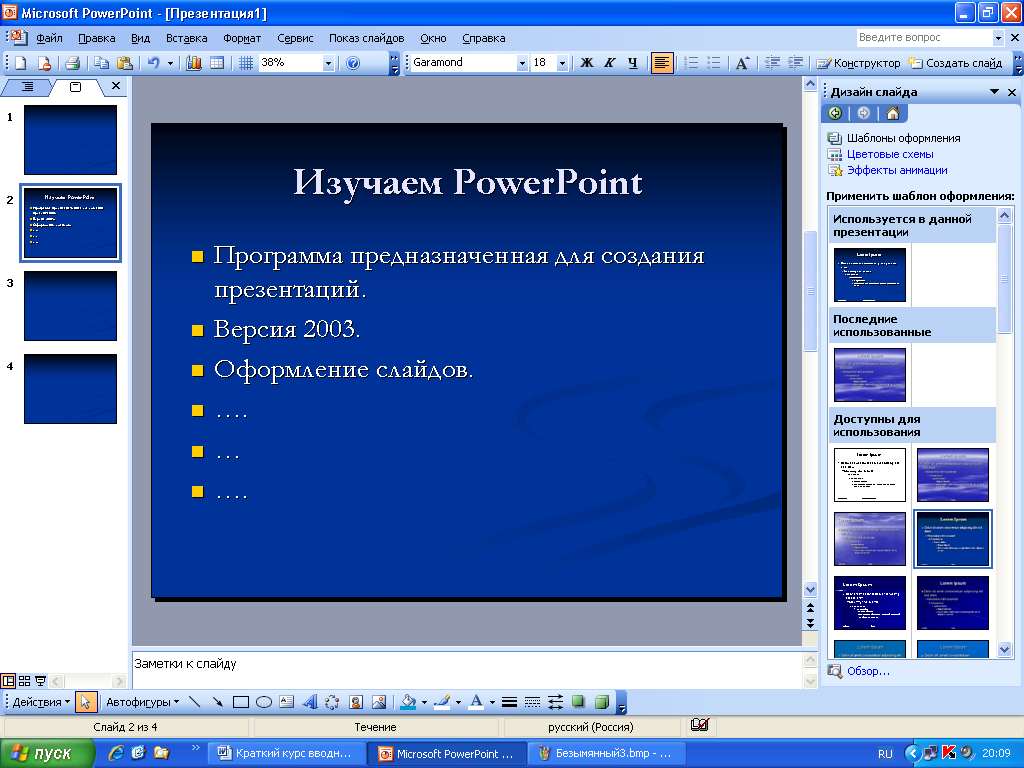Viewport: 1024px width, 768px height.
Task: Select the Rectangle drawing tool
Action: (x=241, y=702)
